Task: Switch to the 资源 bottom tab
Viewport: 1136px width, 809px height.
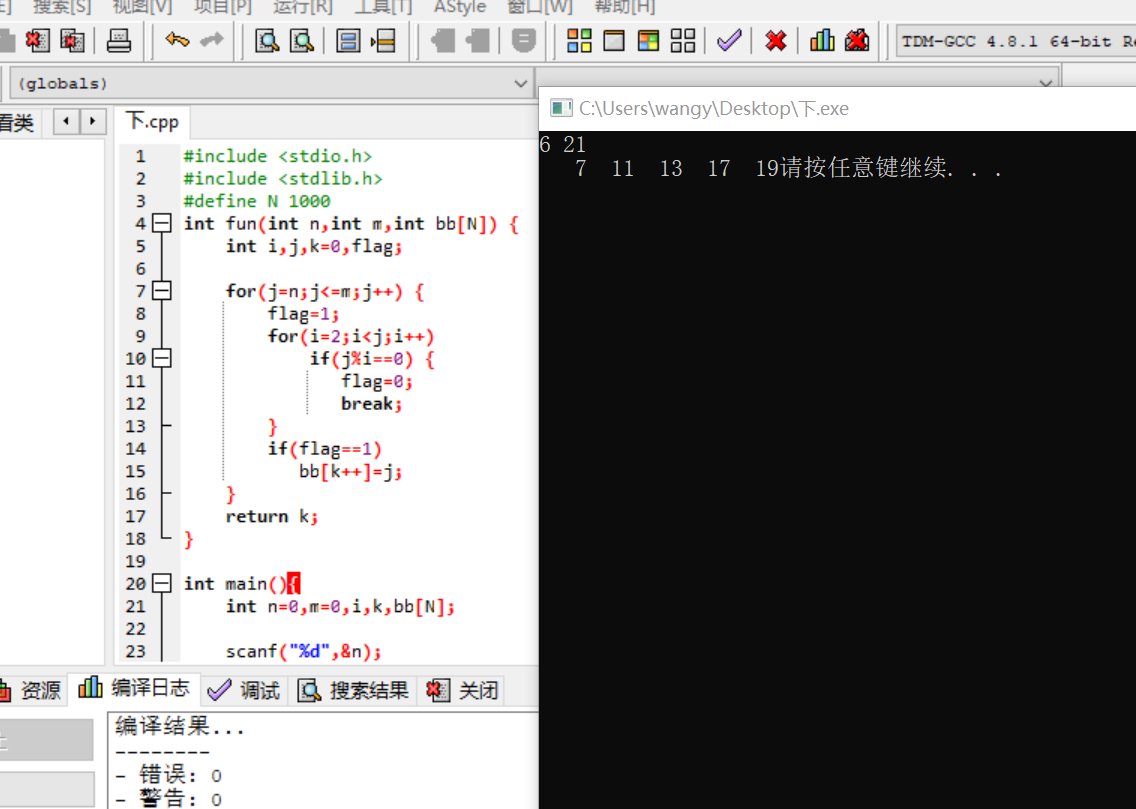Action: 32,690
